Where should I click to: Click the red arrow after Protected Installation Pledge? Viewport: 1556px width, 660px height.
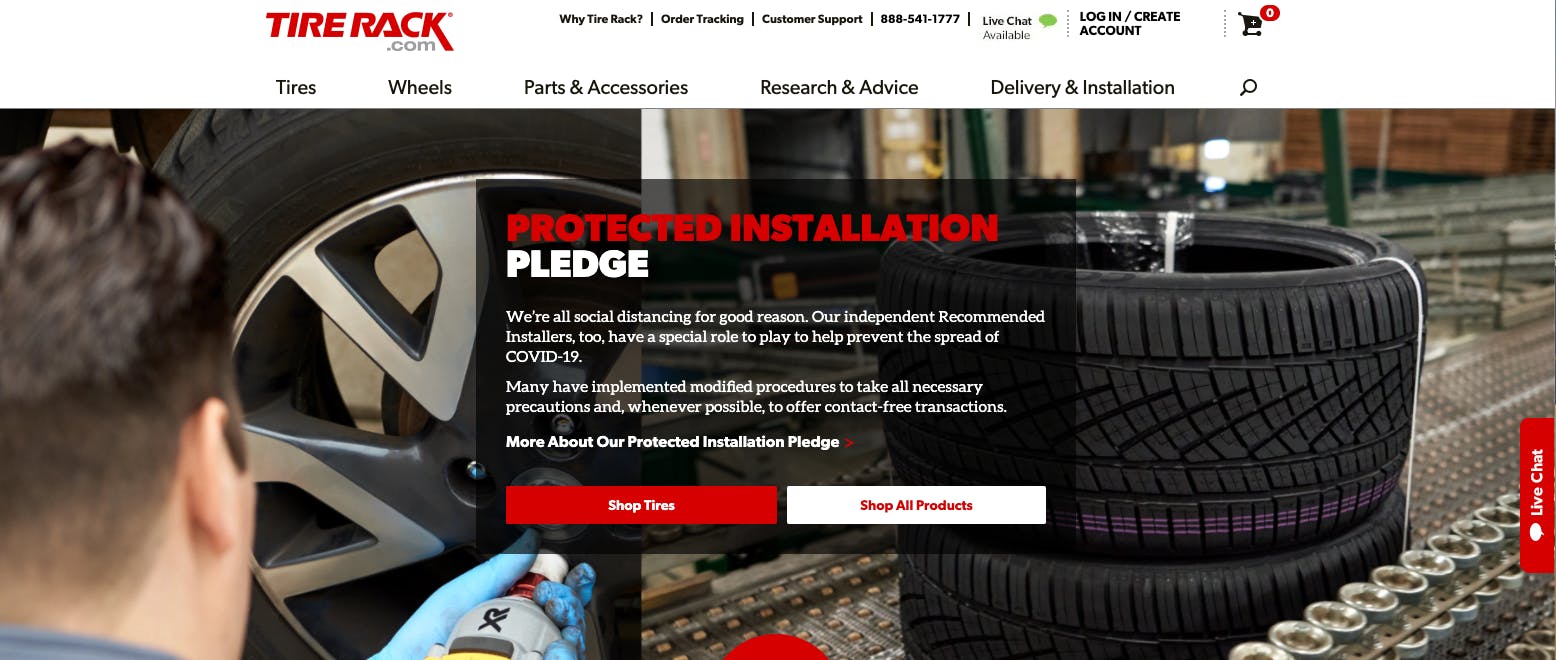pyautogui.click(x=849, y=442)
